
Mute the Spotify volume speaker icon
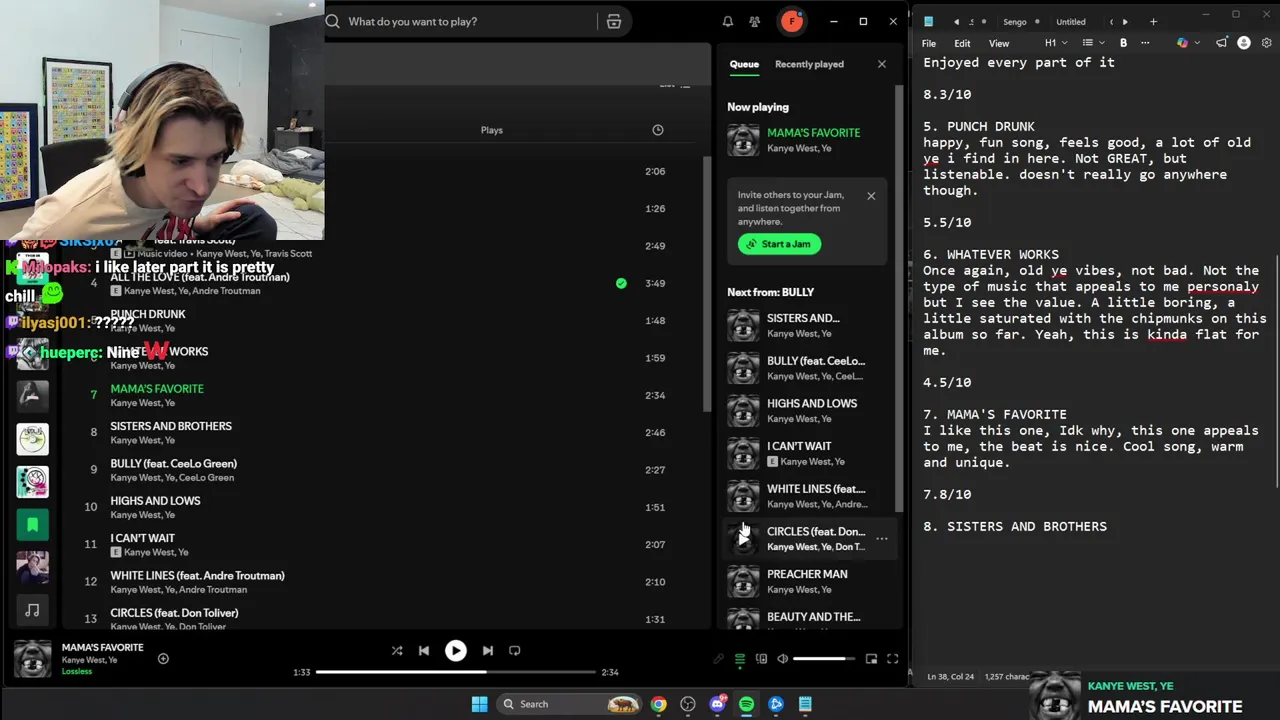[783, 658]
